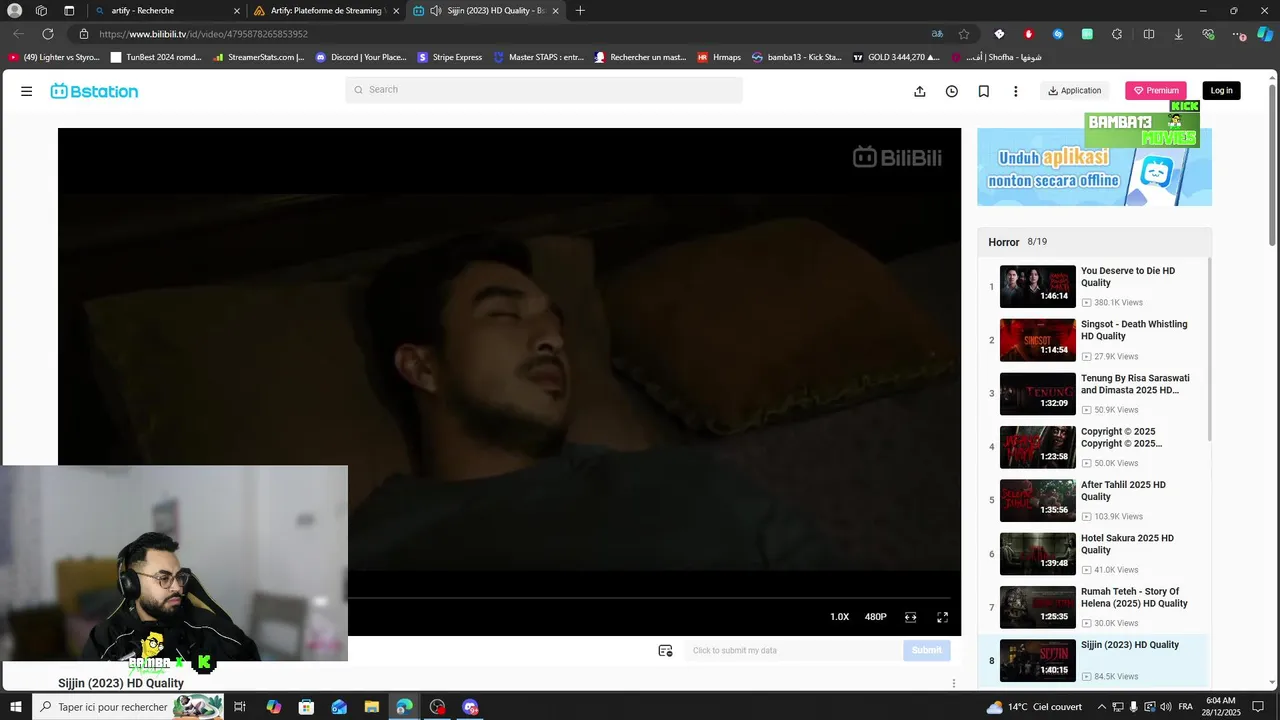Switch to the artify - Recherche tab
Screen dimensions: 1280x720
click(x=165, y=11)
